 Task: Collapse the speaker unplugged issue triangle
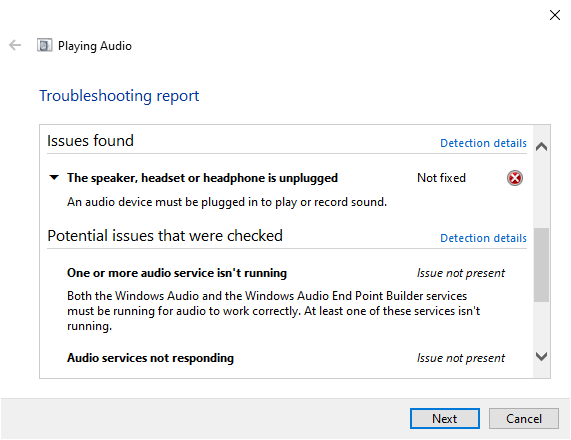pos(54,178)
